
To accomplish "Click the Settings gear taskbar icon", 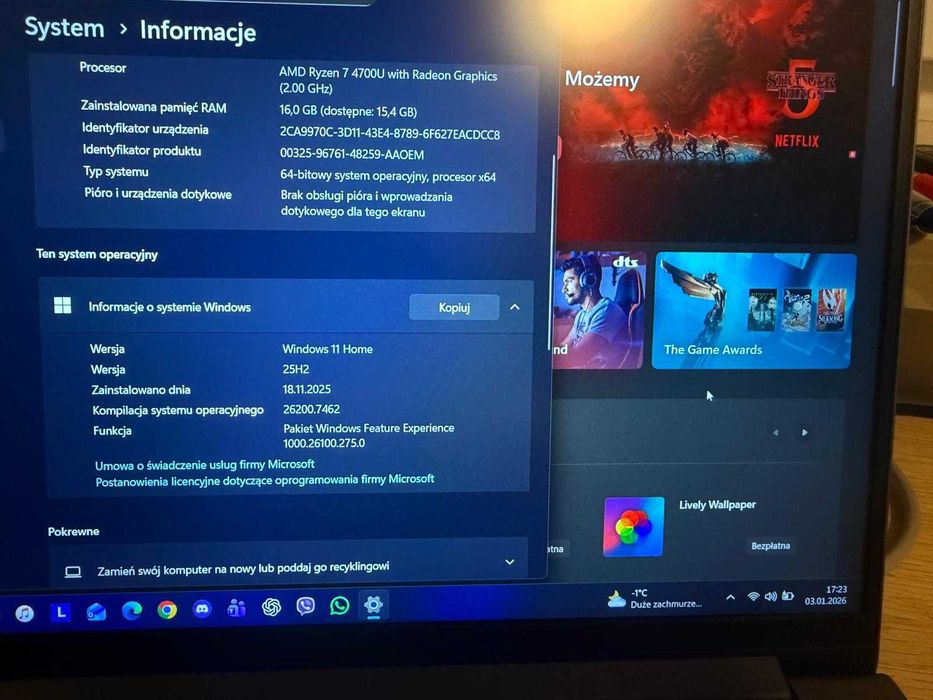I will [x=373, y=605].
